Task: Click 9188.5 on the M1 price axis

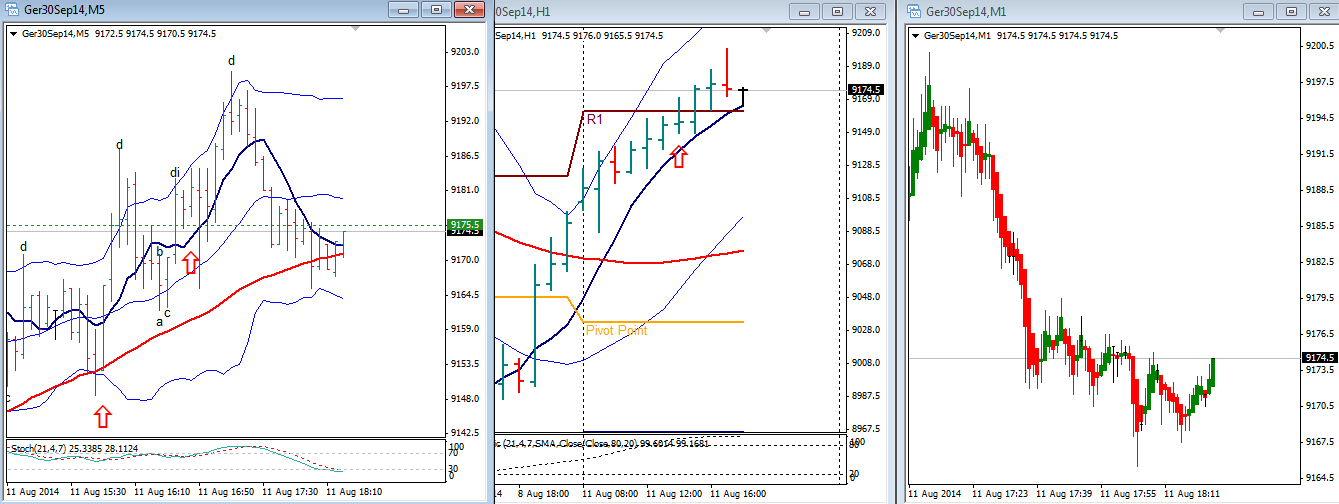Action: (1321, 190)
